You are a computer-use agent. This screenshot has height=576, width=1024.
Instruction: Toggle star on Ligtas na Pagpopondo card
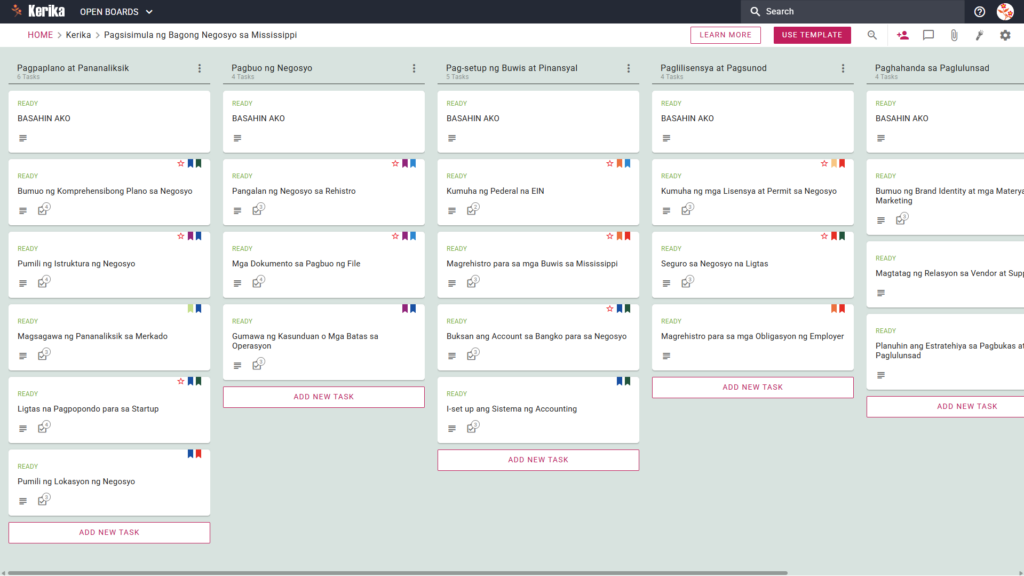point(181,381)
